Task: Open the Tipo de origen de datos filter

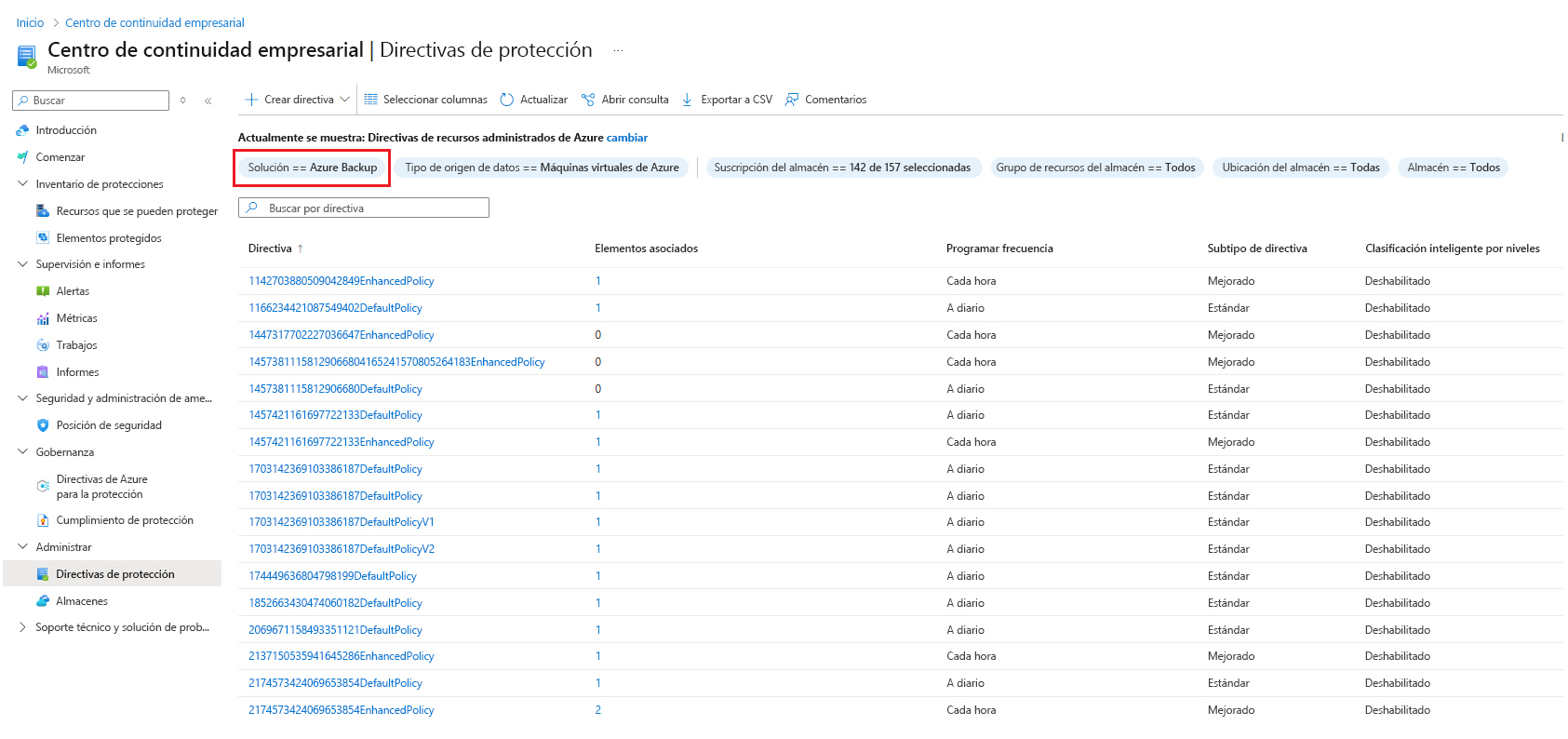Action: 543,168
